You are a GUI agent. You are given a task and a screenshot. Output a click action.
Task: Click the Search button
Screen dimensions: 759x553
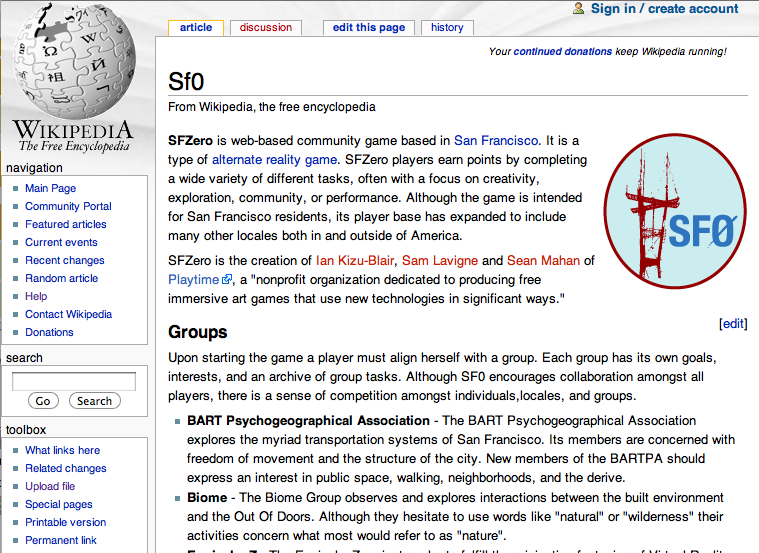(94, 401)
